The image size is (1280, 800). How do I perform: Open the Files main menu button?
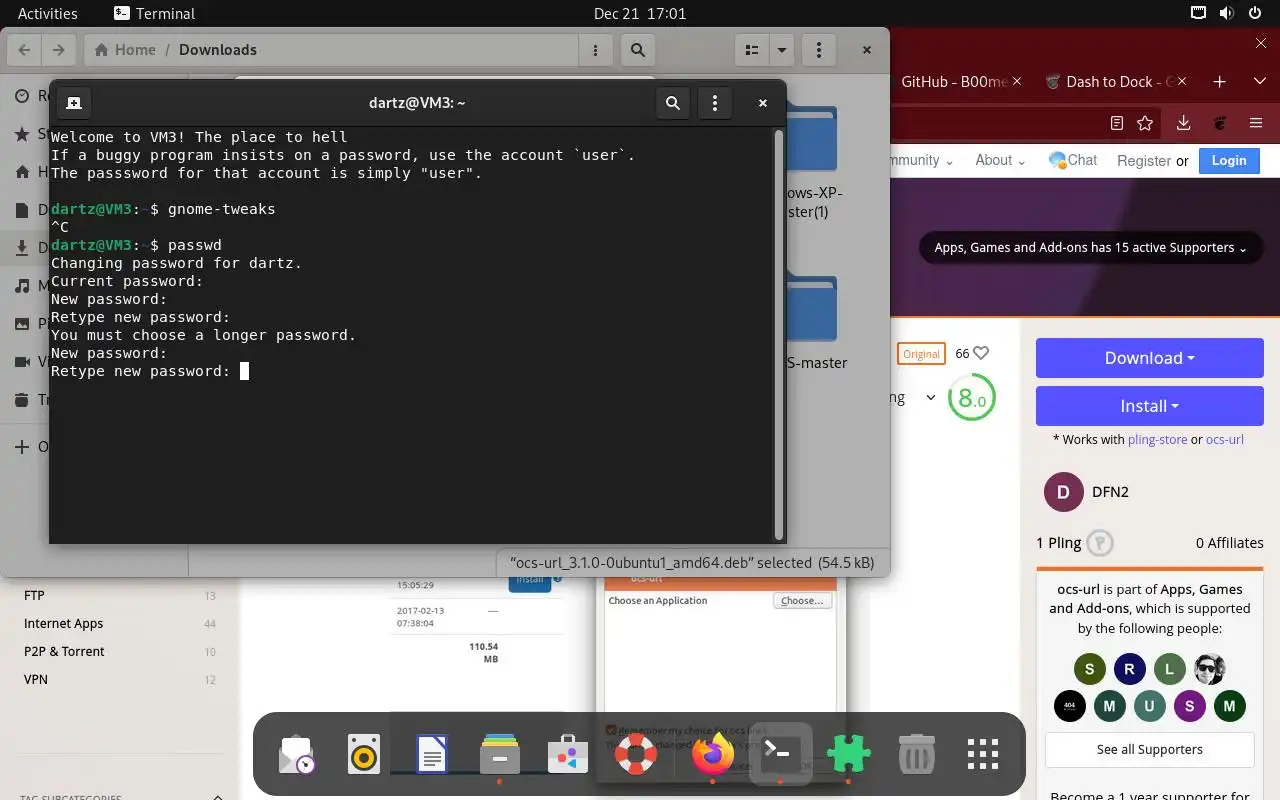point(819,50)
